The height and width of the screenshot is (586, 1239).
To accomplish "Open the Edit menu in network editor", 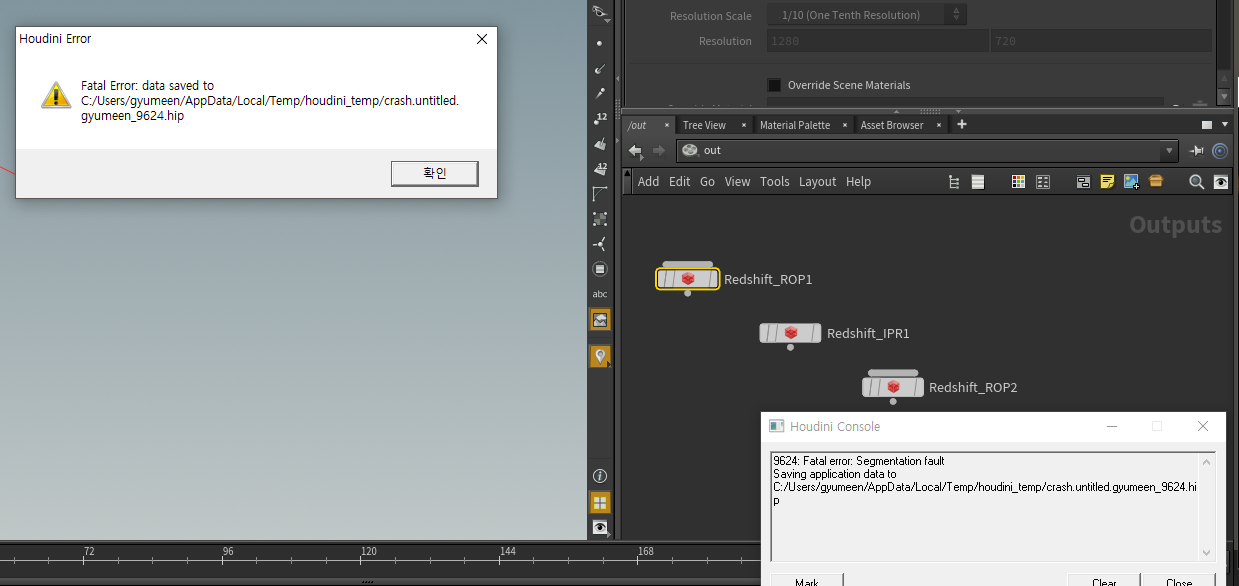I will coord(680,181).
